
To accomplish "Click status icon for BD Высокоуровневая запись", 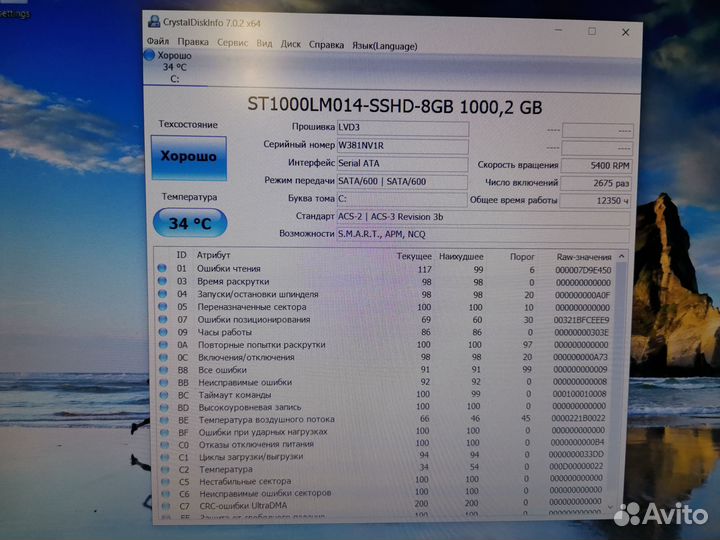I will point(164,407).
